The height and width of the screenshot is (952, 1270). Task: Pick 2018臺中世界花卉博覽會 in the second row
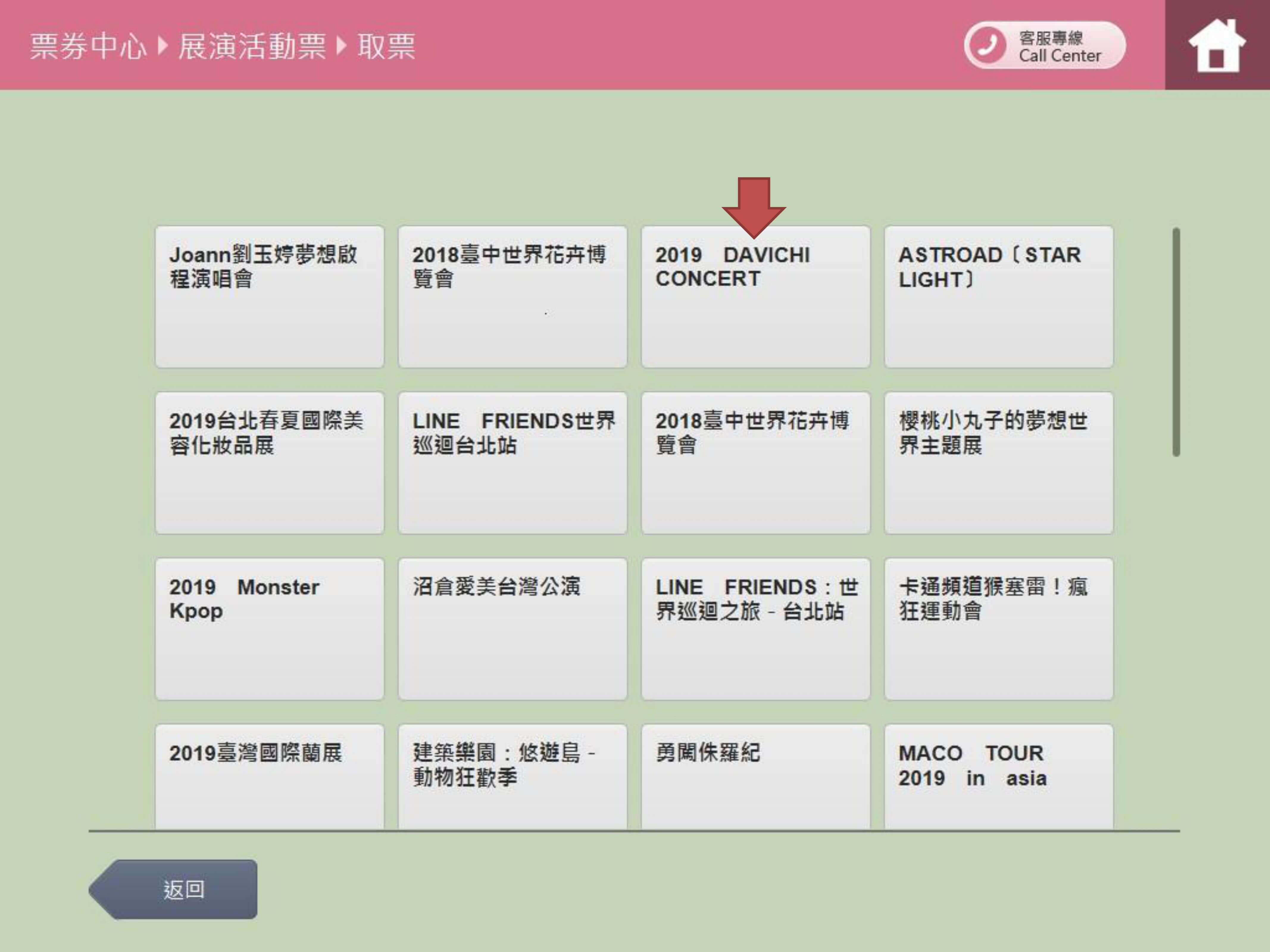[x=756, y=463]
